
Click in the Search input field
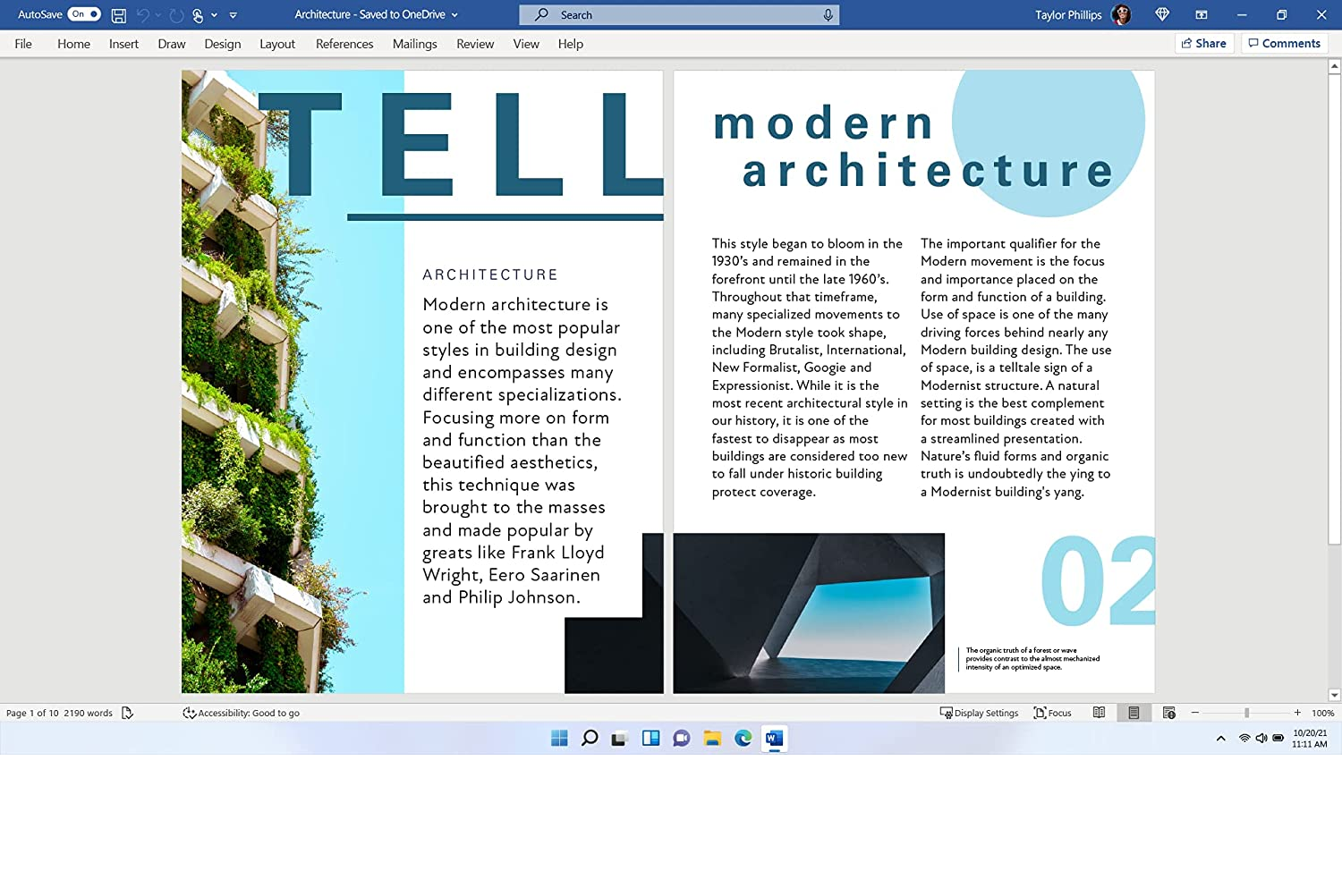tap(680, 15)
